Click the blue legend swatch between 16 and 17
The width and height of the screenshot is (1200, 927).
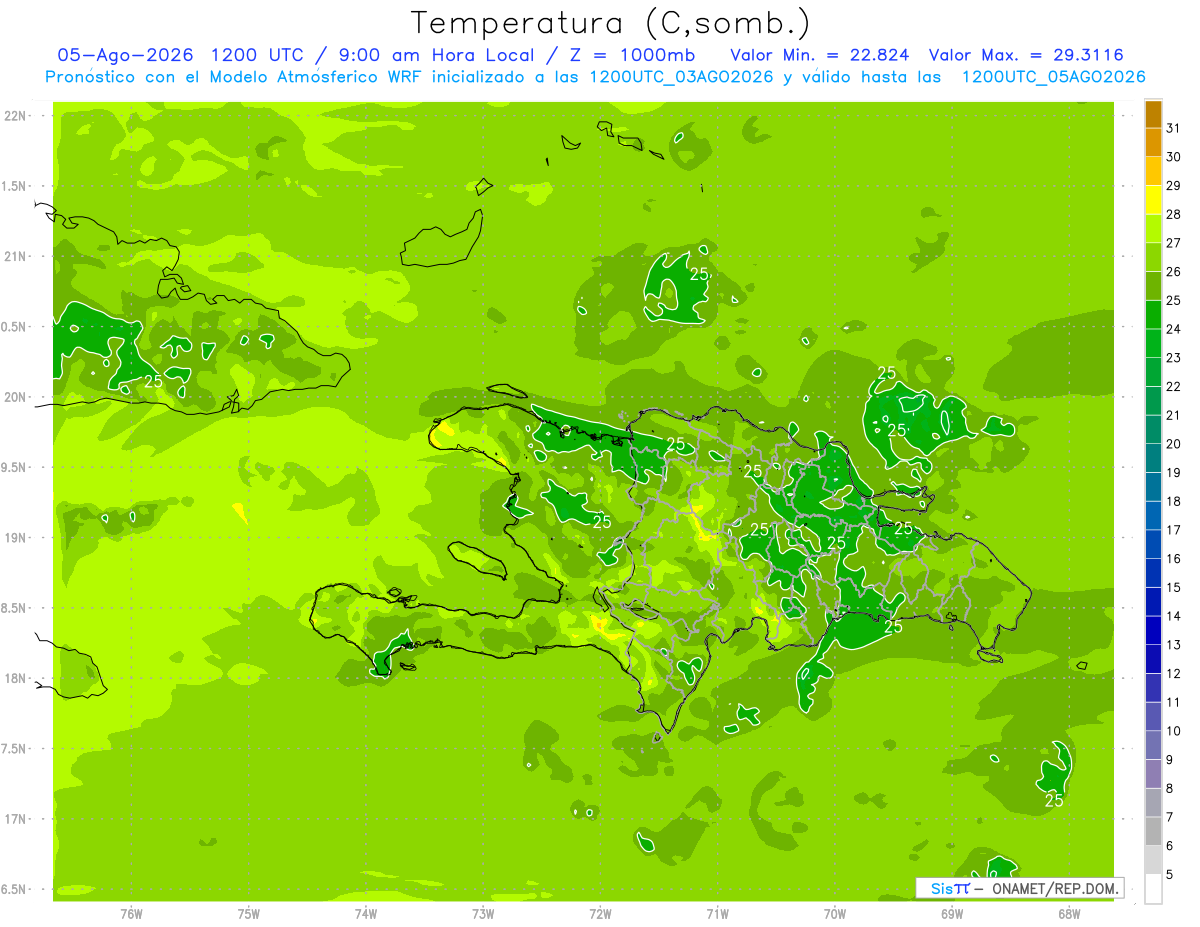[1153, 544]
